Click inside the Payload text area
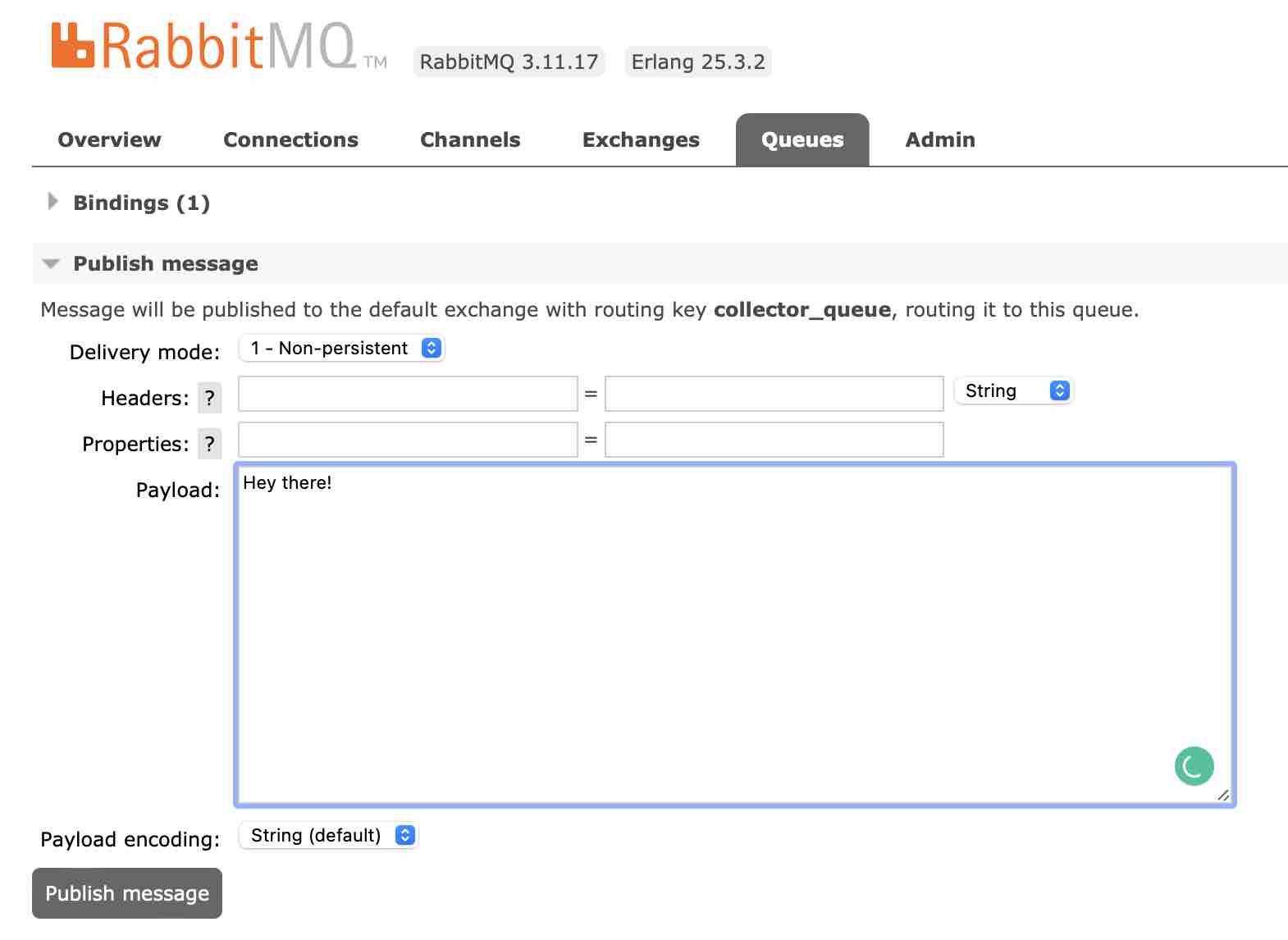The height and width of the screenshot is (940, 1288). [735, 635]
